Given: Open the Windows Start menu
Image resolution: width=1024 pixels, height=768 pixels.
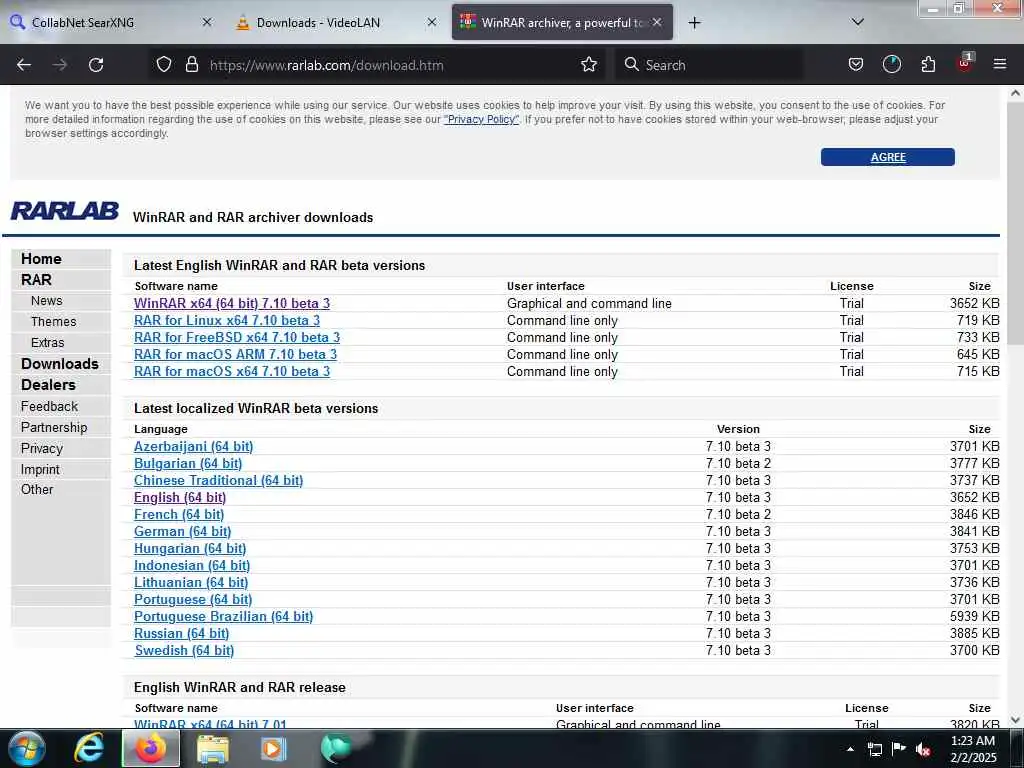Looking at the screenshot, I should coord(27,748).
